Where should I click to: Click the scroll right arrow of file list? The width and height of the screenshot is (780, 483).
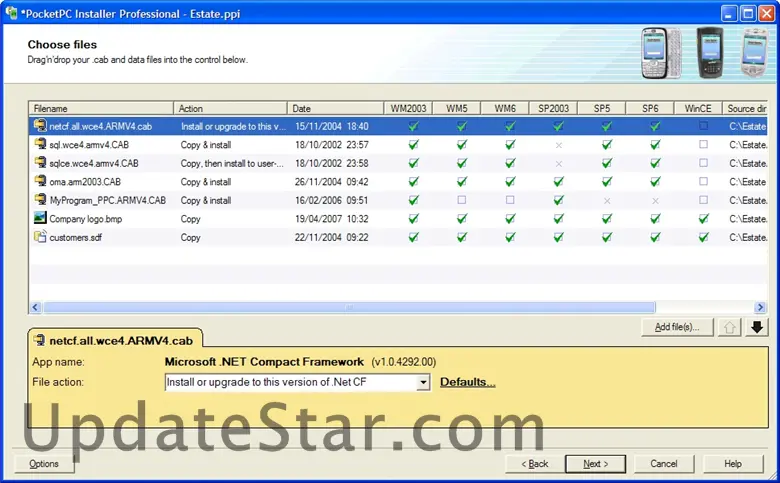[x=760, y=307]
